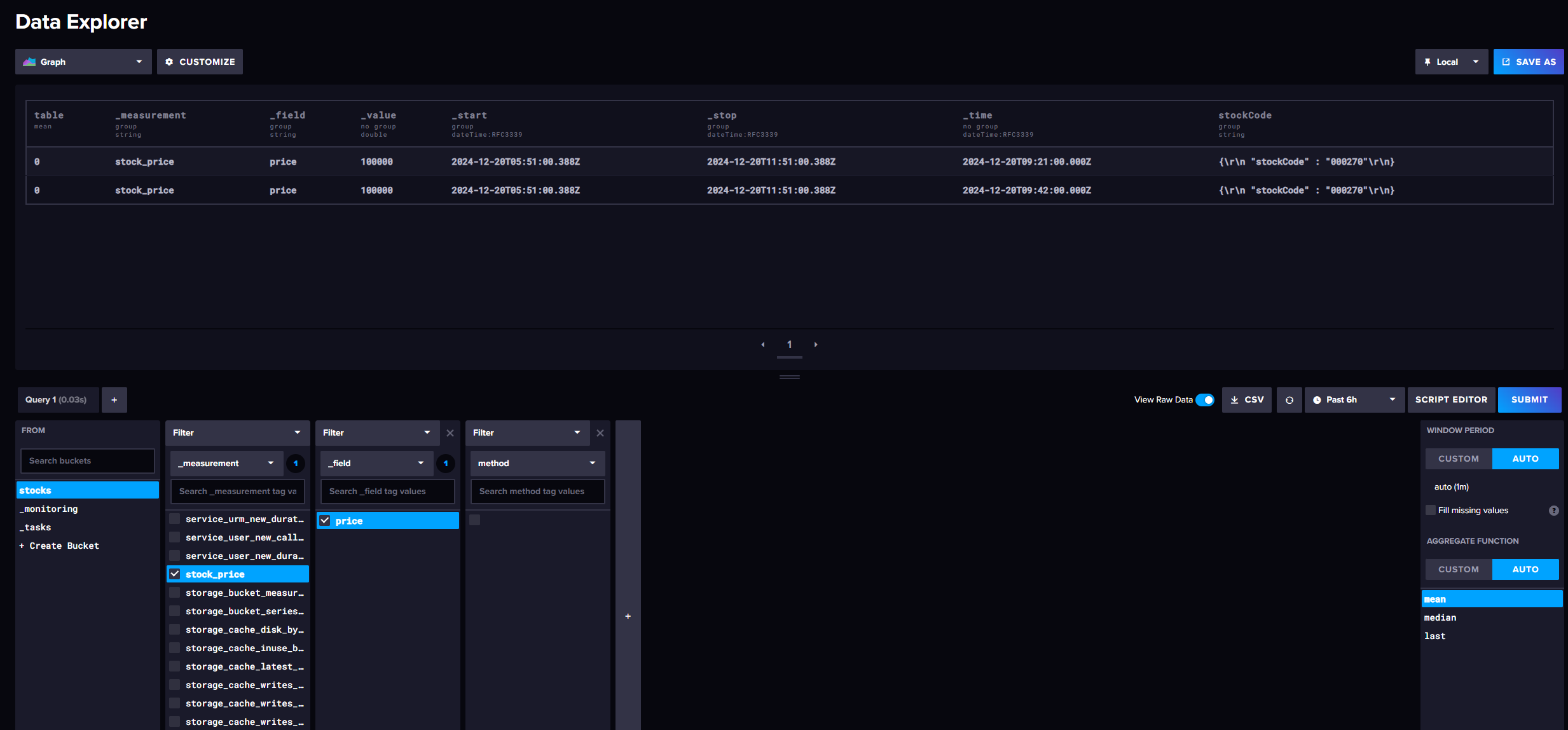
Task: Close the _field filter card
Action: point(450,433)
